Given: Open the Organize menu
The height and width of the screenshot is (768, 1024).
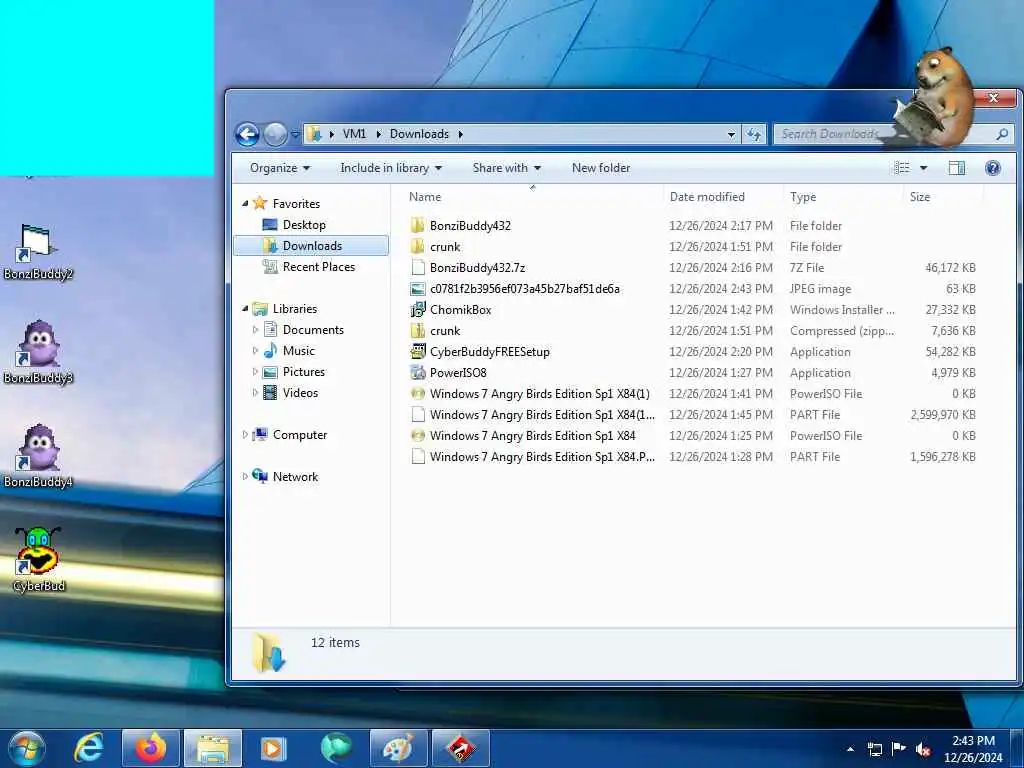Looking at the screenshot, I should 280,168.
